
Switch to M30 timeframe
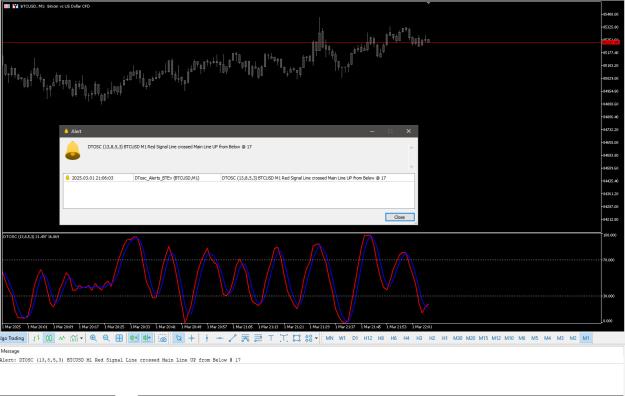[x=458, y=338]
